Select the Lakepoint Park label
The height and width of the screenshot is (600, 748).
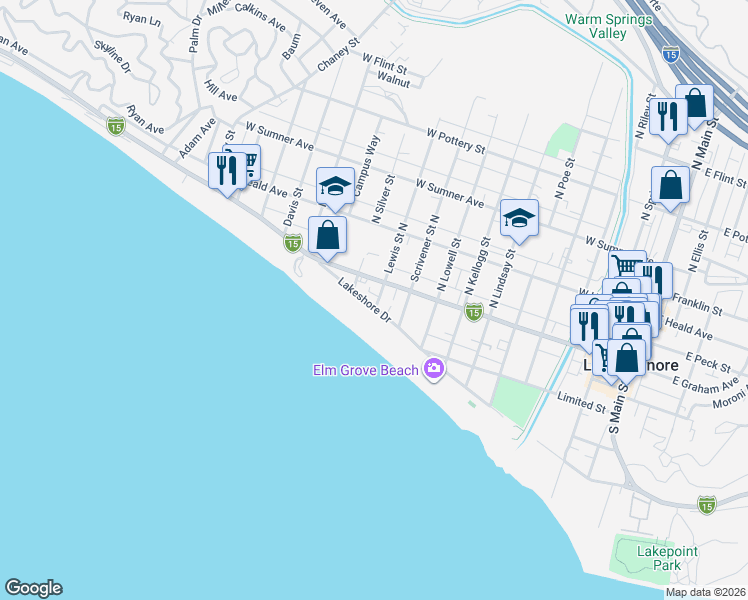pos(667,558)
